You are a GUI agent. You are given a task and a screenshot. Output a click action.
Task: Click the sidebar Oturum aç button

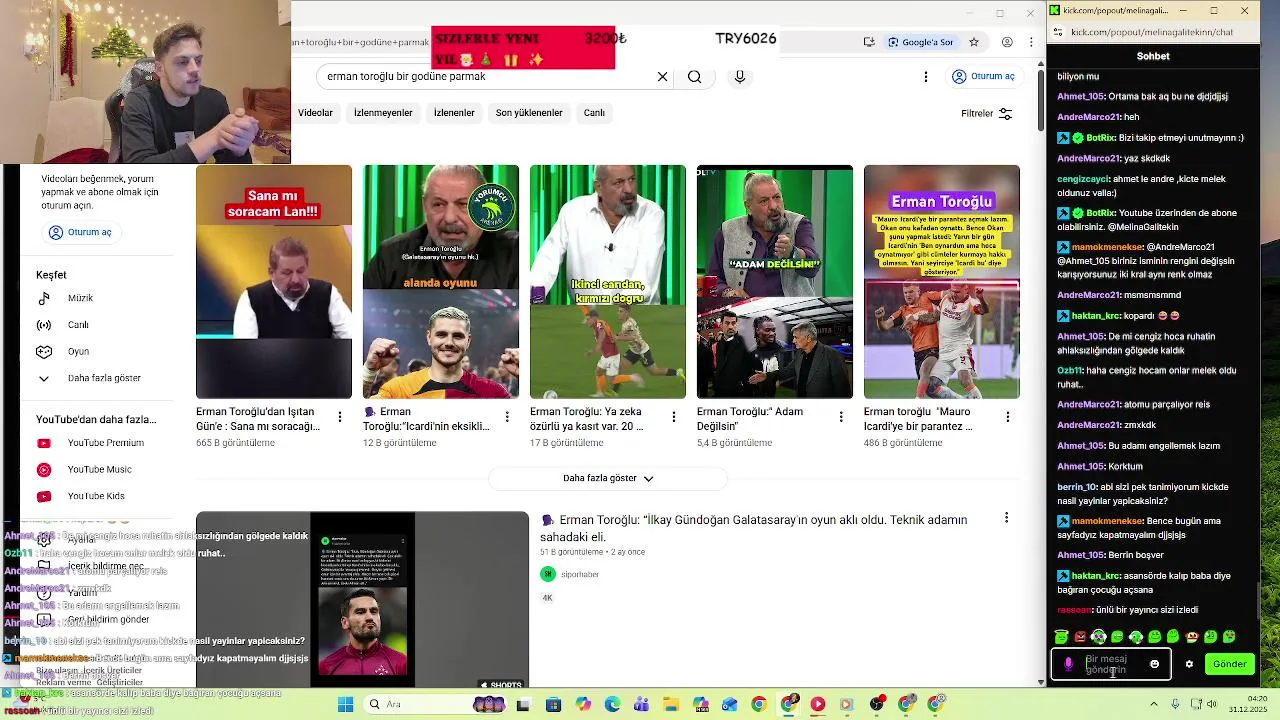click(80, 232)
